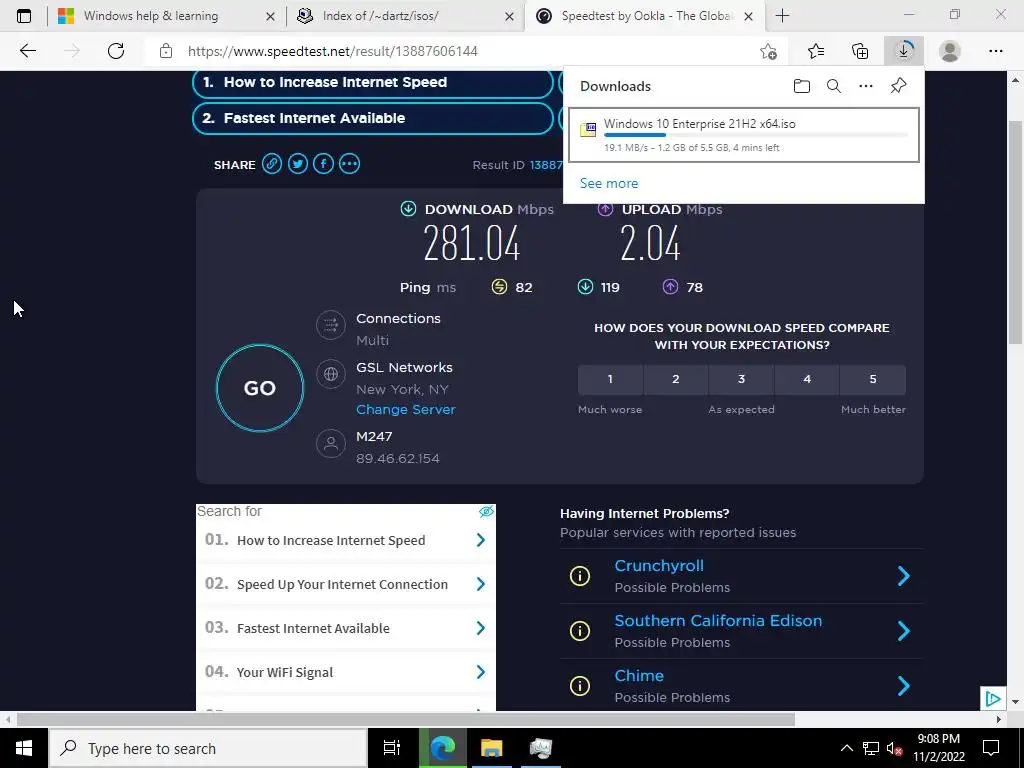
Task: Share result on Twitter
Action: tap(298, 164)
